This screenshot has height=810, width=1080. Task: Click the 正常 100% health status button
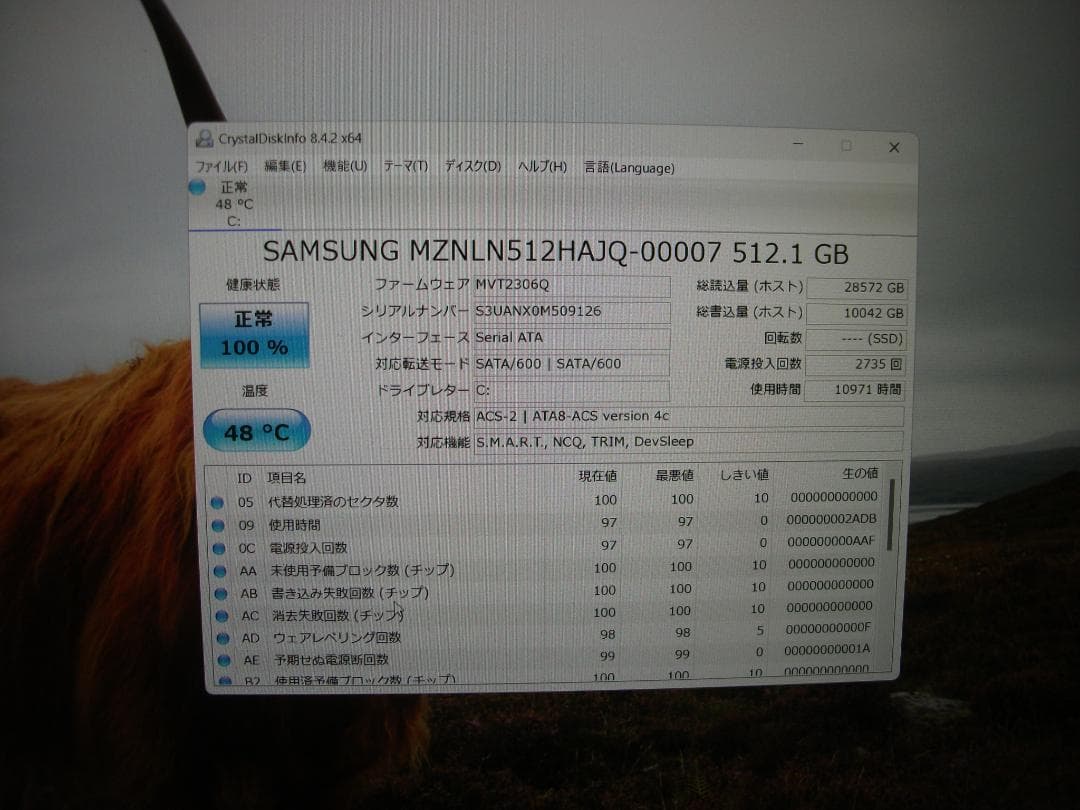(x=252, y=335)
